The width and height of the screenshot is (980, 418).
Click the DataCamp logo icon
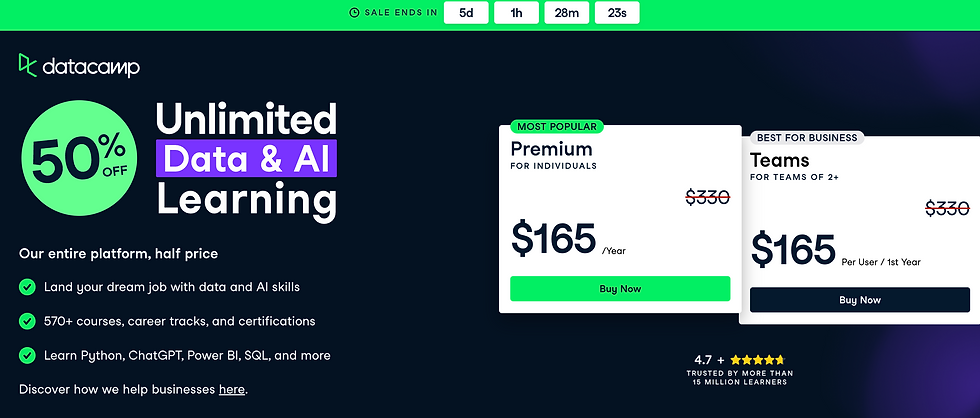tap(28, 65)
